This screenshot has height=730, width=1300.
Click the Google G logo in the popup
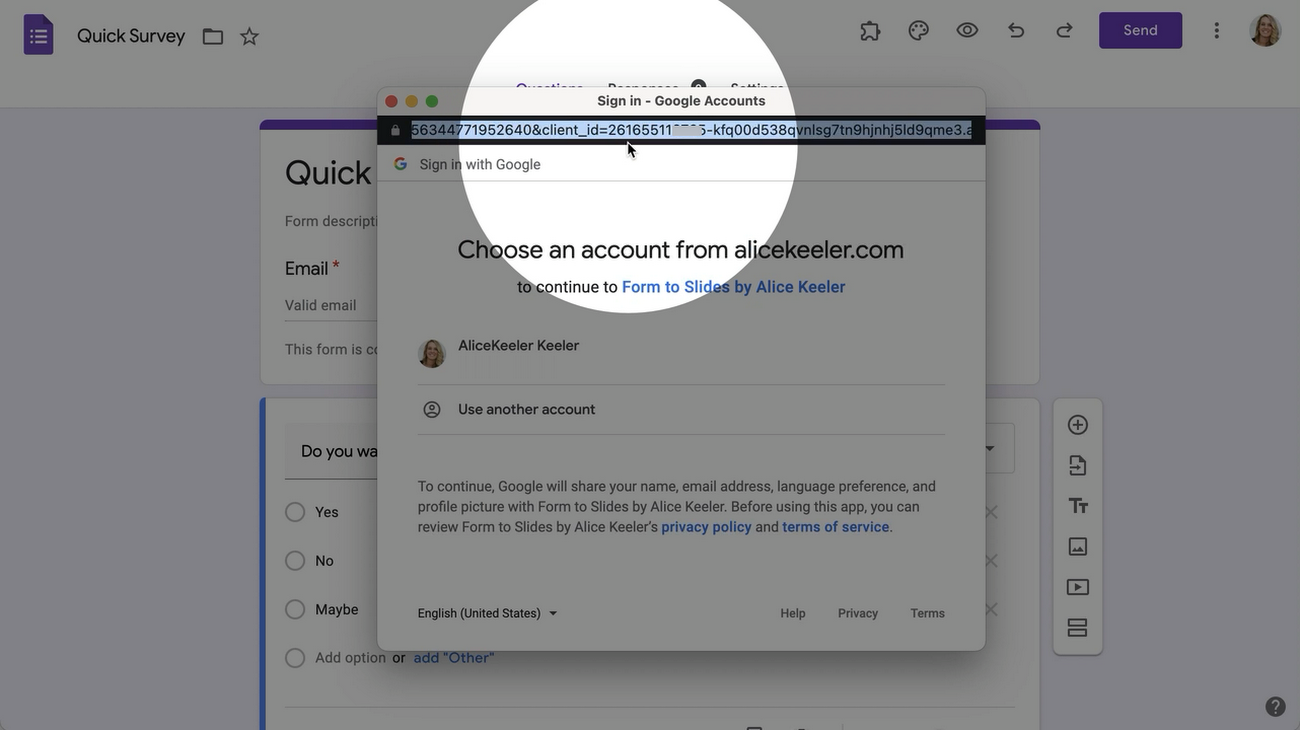(x=400, y=164)
